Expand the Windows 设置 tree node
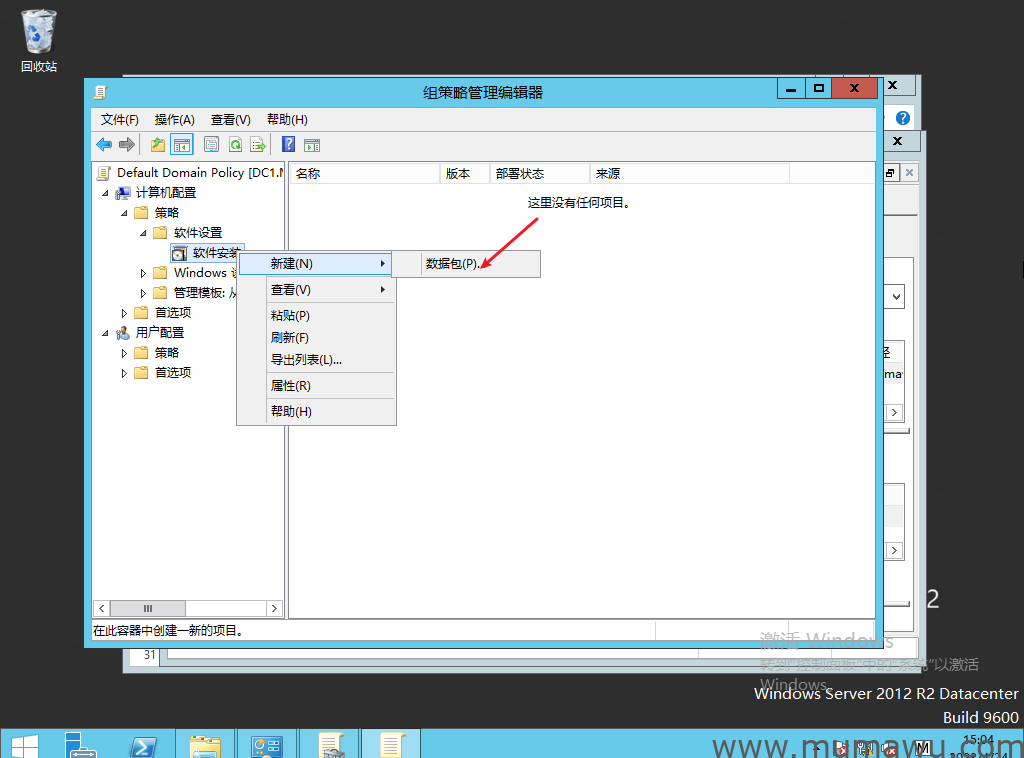1024x758 pixels. (x=143, y=273)
